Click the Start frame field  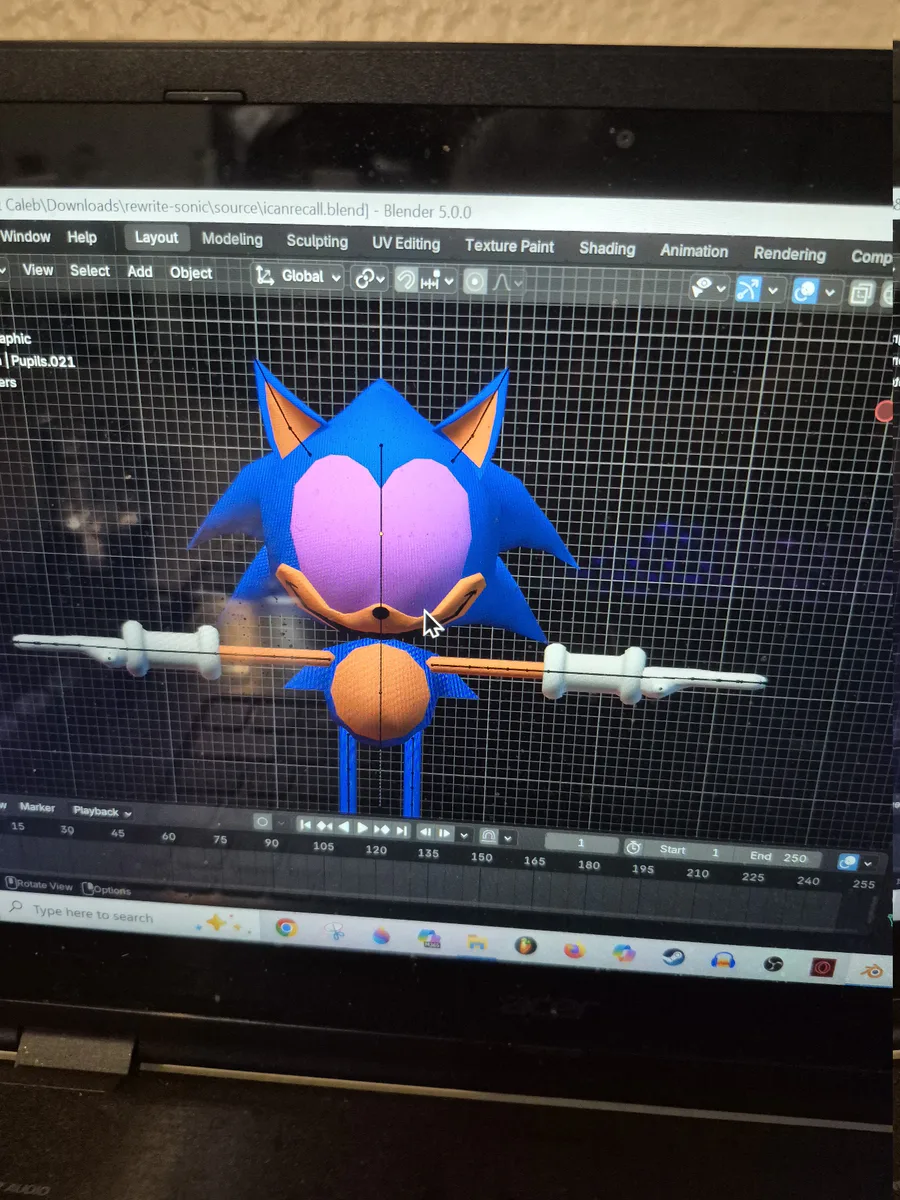pos(690,851)
